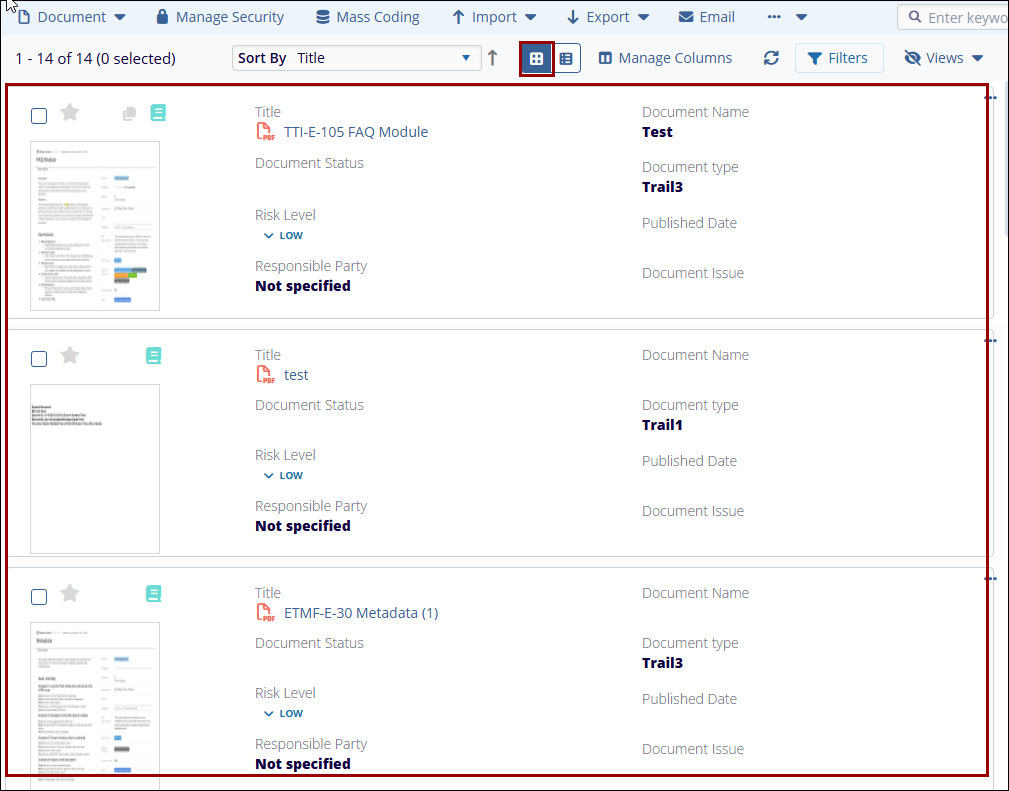
Task: Click the refresh icon next to Manage Columns
Action: click(771, 58)
